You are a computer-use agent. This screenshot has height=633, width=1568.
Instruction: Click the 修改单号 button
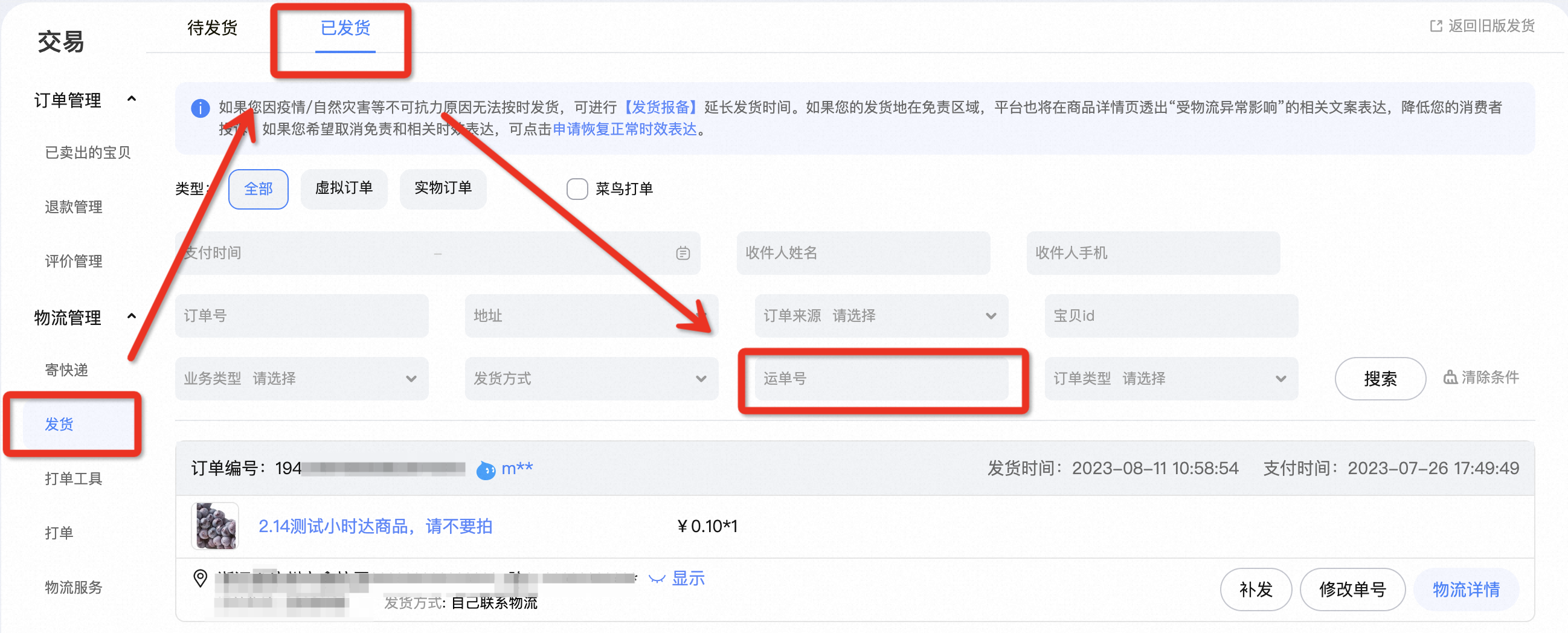[1352, 589]
